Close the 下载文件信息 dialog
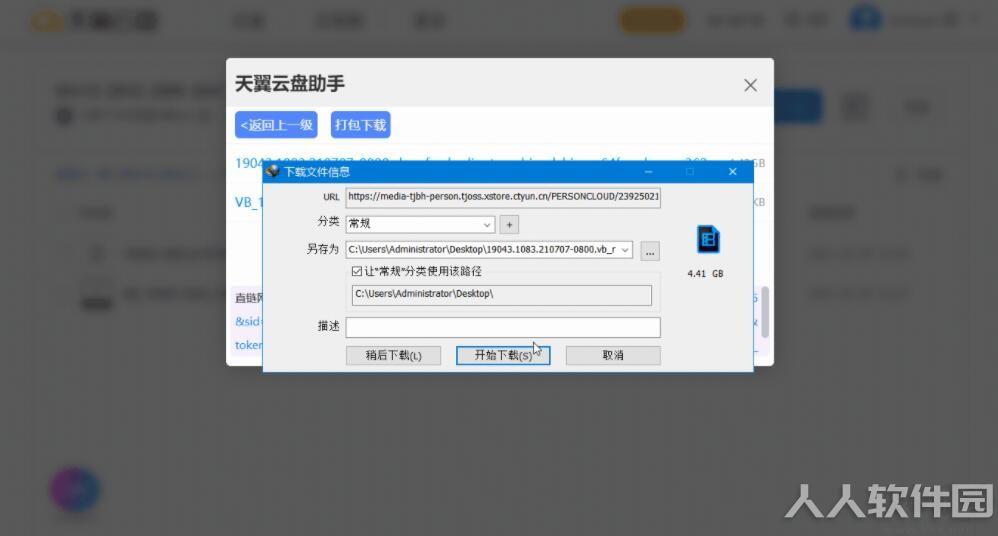The image size is (998, 536). coord(733,172)
